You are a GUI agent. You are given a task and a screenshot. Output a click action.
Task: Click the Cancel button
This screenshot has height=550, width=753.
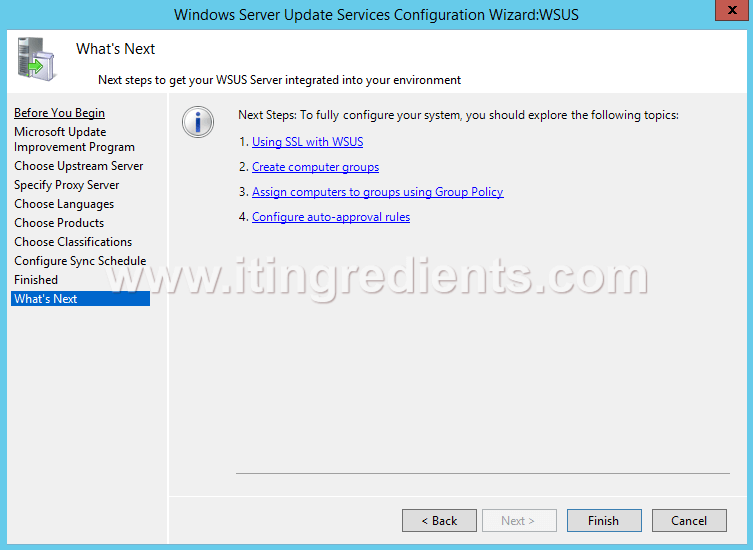[x=689, y=521]
